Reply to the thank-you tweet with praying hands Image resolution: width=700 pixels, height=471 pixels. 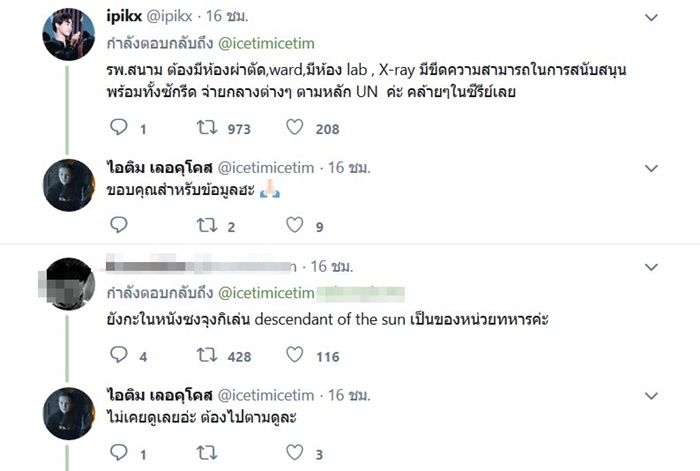118,227
